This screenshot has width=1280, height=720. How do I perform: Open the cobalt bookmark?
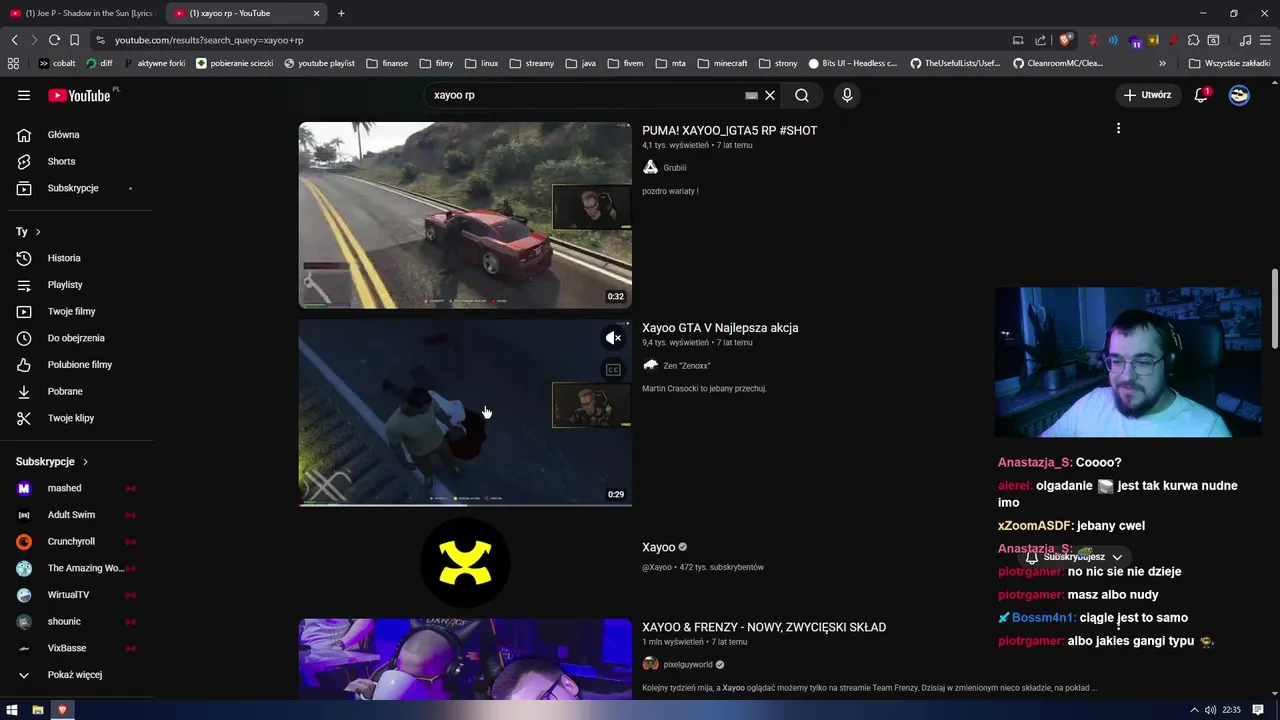pyautogui.click(x=57, y=63)
